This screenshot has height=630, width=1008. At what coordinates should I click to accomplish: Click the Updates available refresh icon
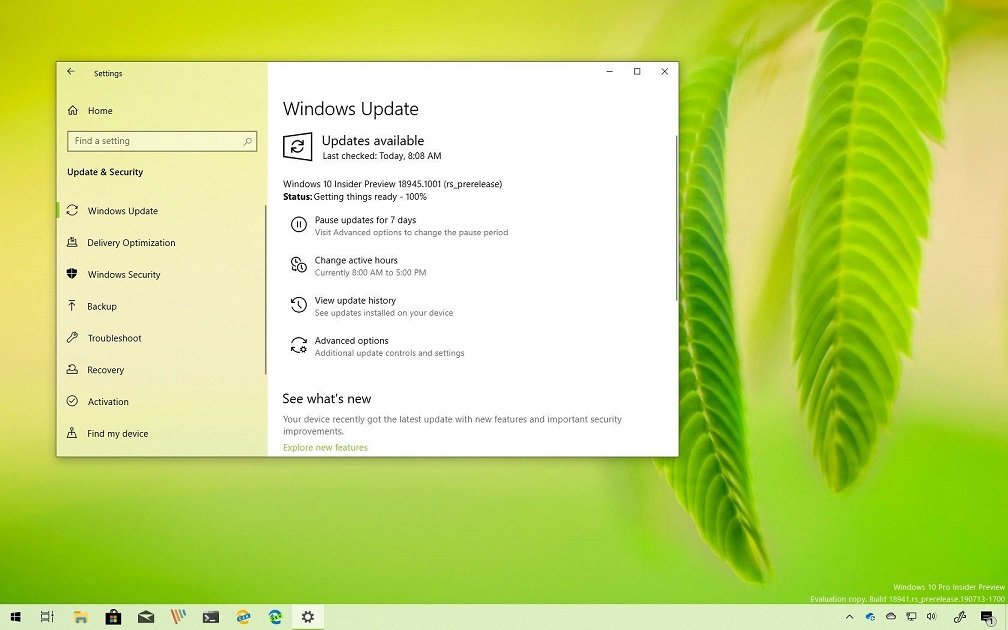click(297, 147)
